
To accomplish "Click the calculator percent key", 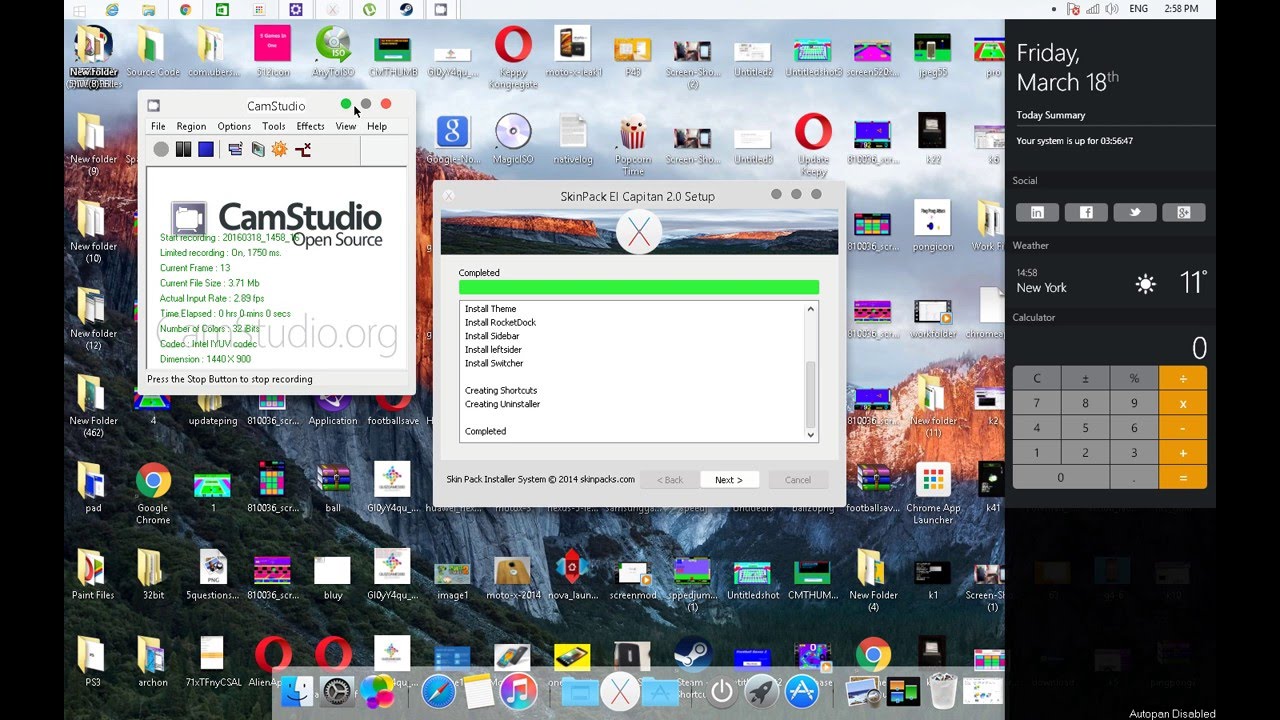I will pos(1134,378).
